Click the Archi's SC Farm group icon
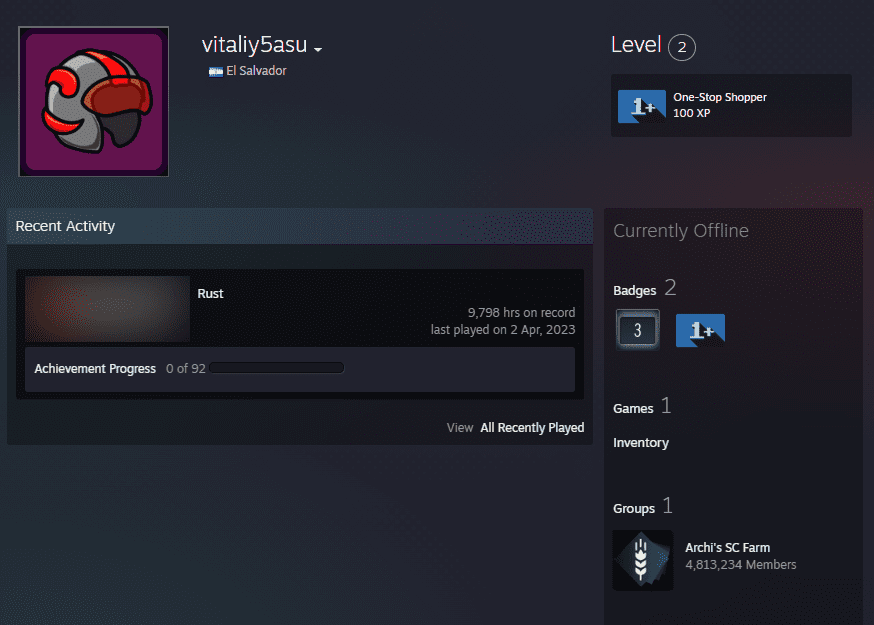This screenshot has height=625, width=874. [x=643, y=560]
